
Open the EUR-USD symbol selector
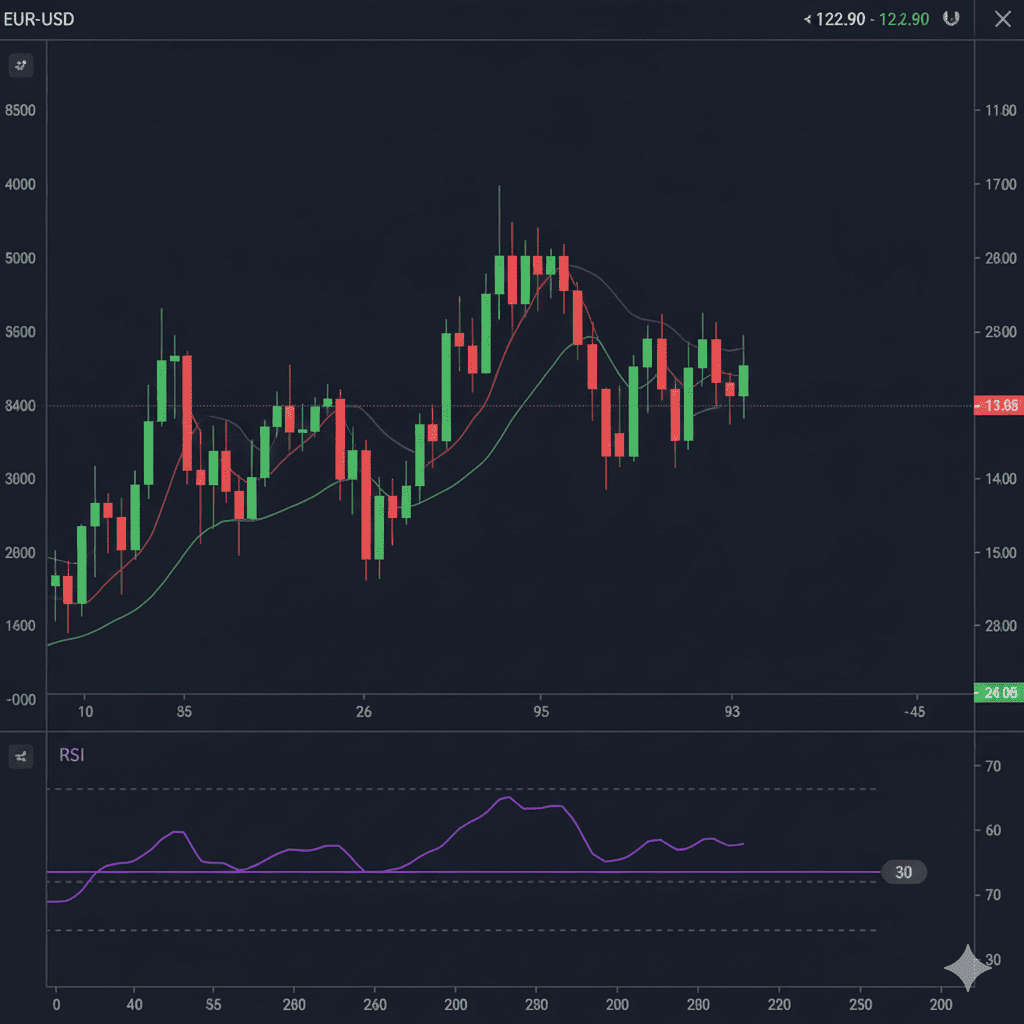tap(38, 20)
